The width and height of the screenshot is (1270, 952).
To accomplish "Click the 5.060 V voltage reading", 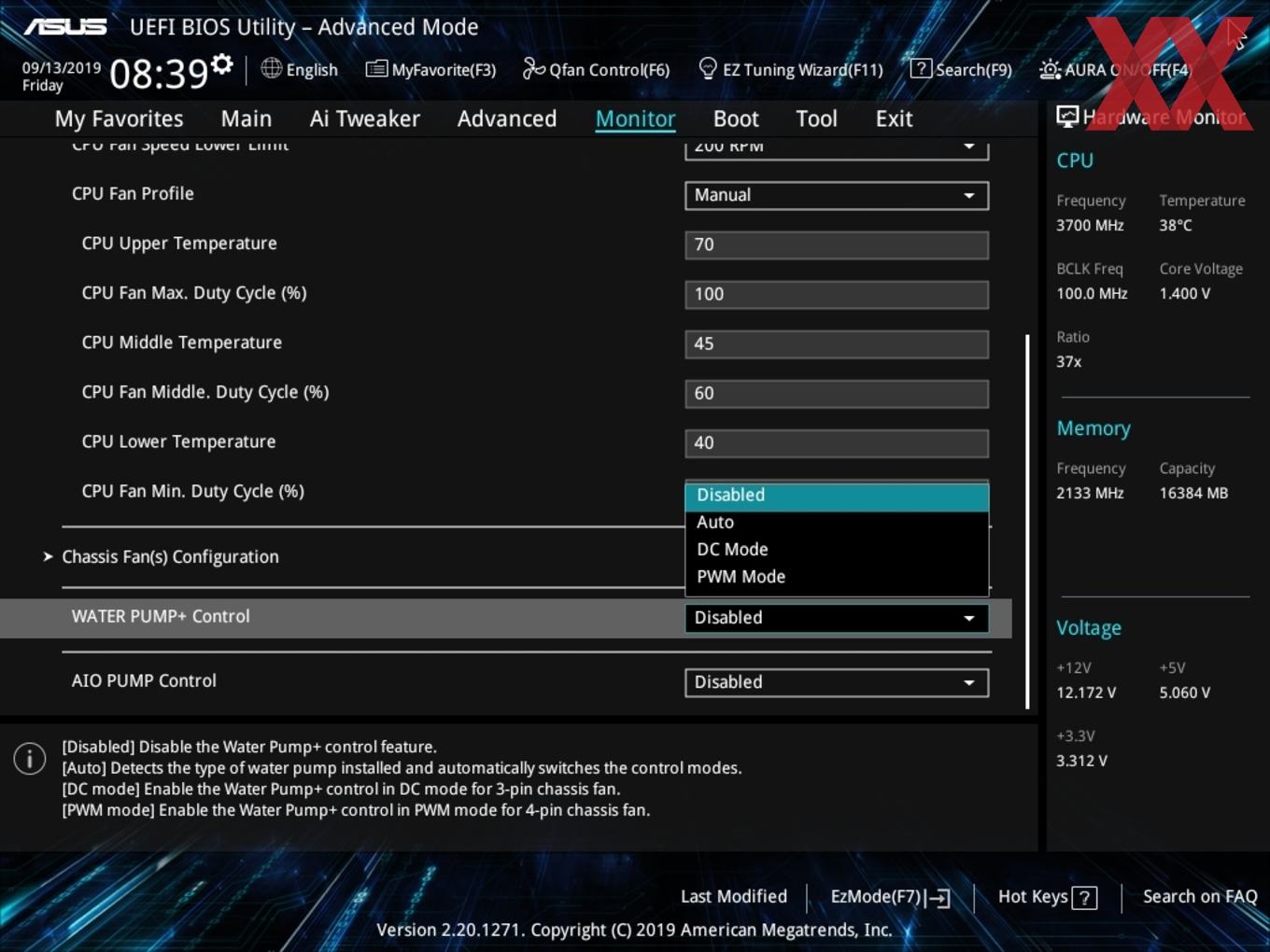I will [1185, 693].
